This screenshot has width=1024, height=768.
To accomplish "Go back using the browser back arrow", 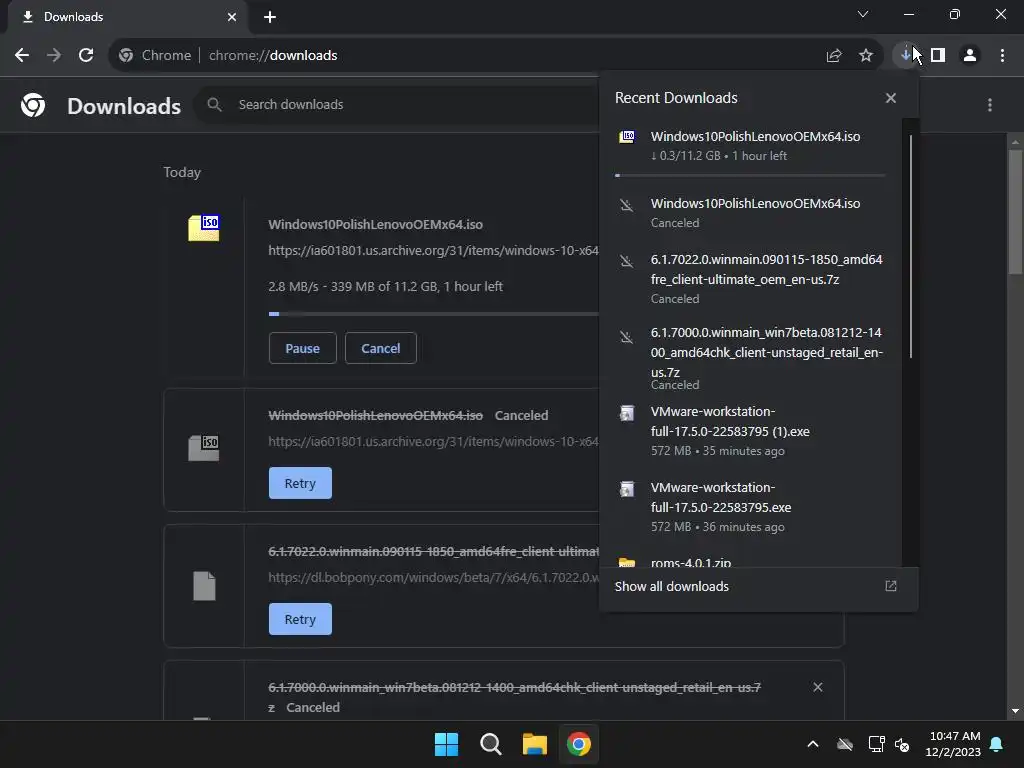I will pyautogui.click(x=22, y=56).
